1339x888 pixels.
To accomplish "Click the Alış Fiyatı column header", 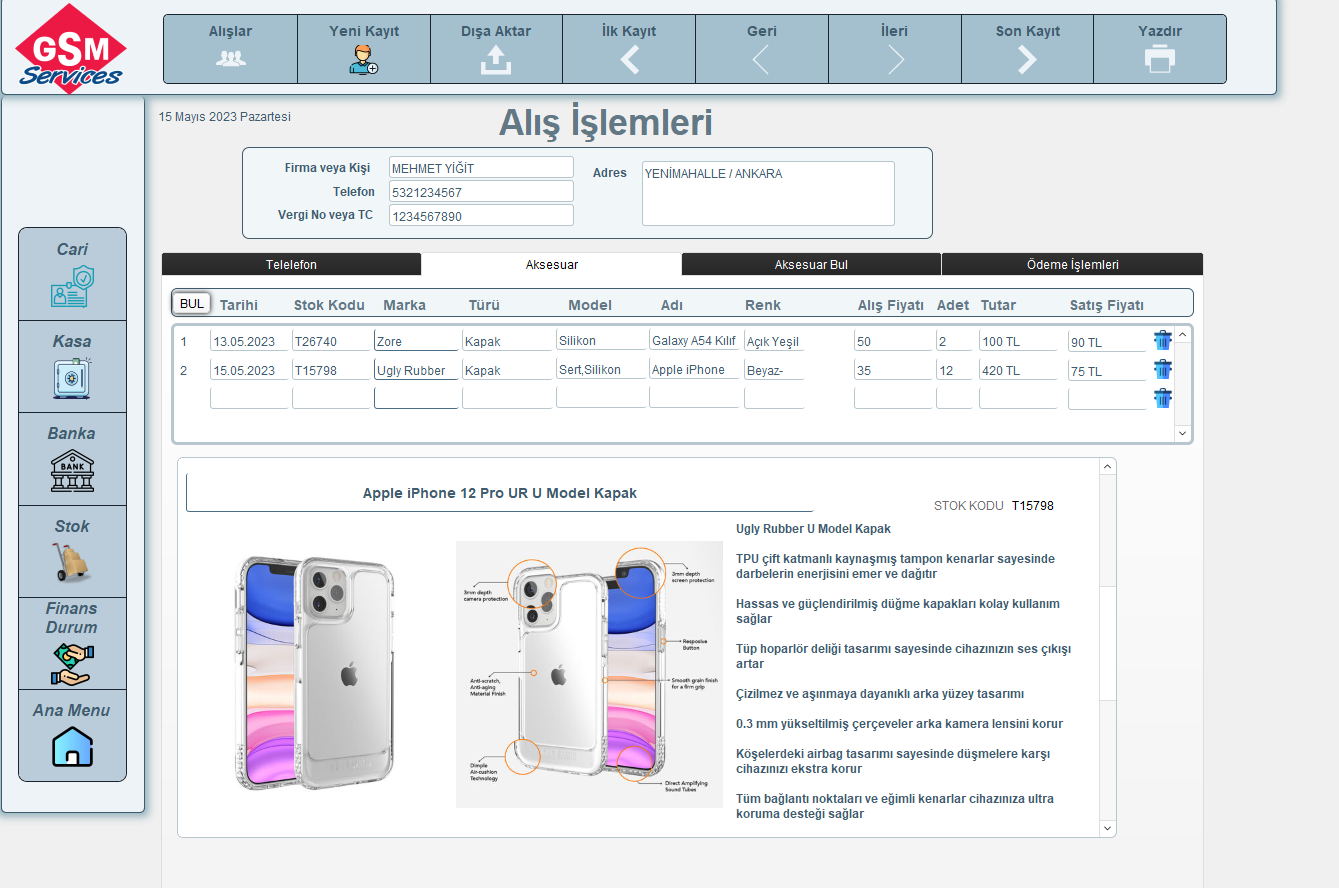I will tap(891, 305).
